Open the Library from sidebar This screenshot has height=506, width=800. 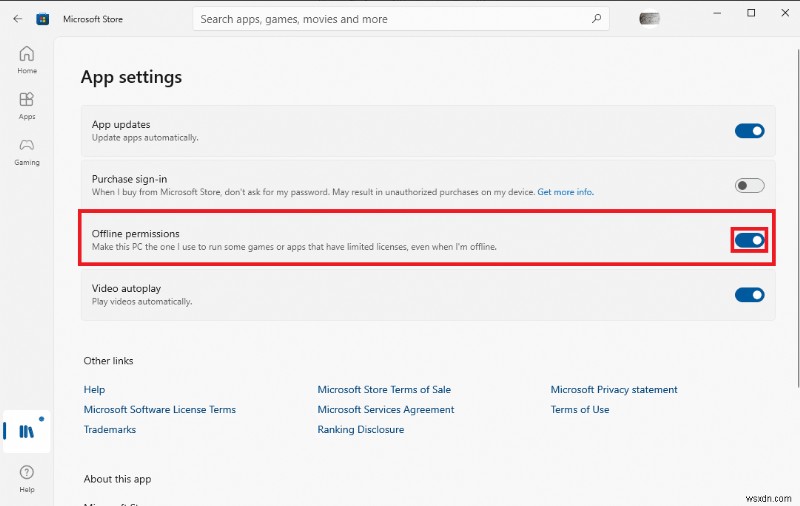pos(27,431)
